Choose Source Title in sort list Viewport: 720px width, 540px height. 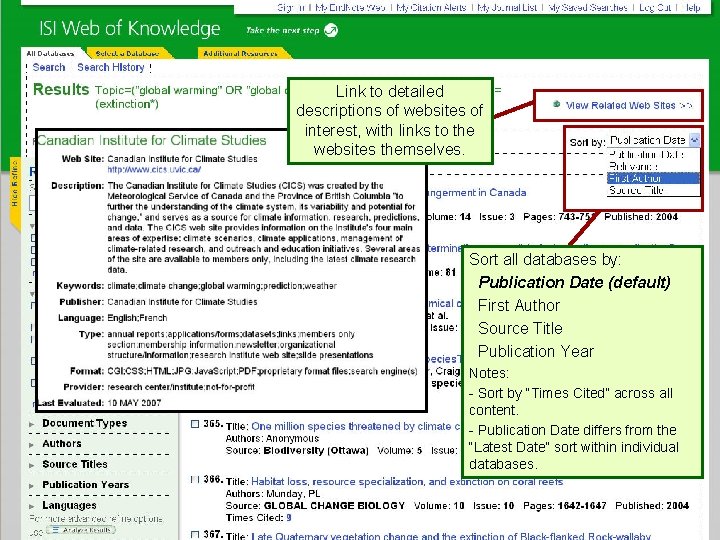[x=653, y=190]
